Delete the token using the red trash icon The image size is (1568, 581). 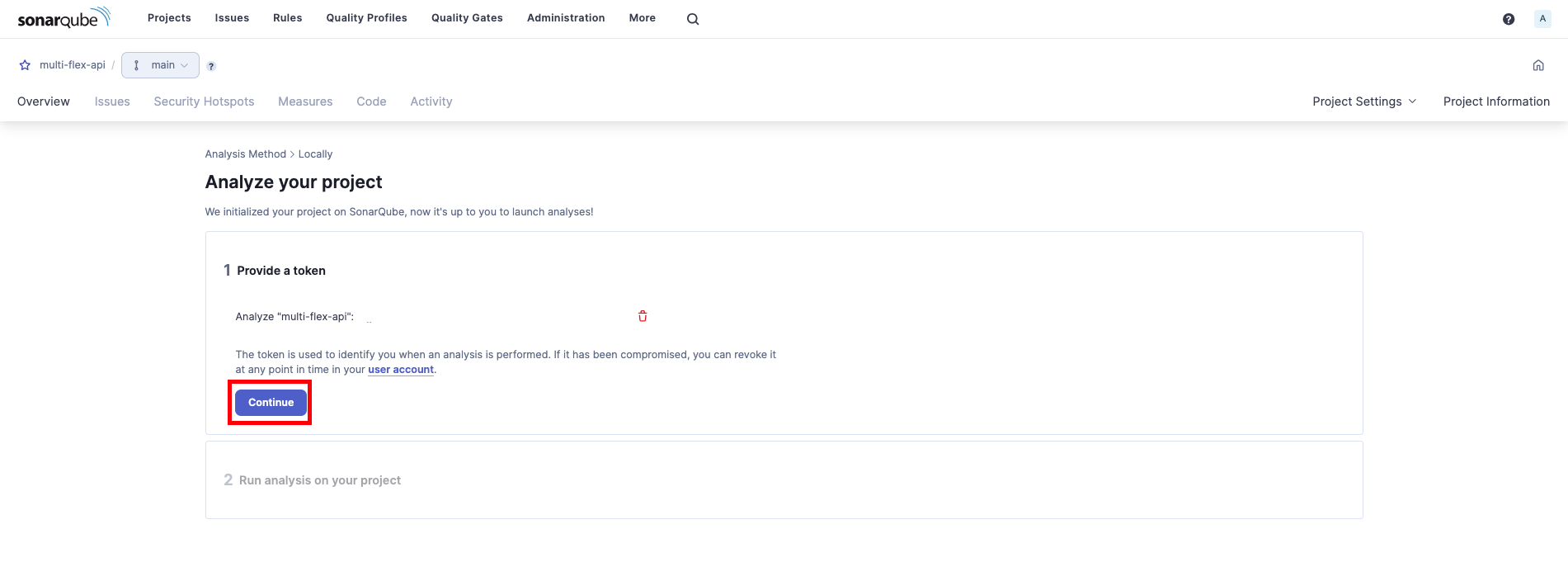click(643, 316)
